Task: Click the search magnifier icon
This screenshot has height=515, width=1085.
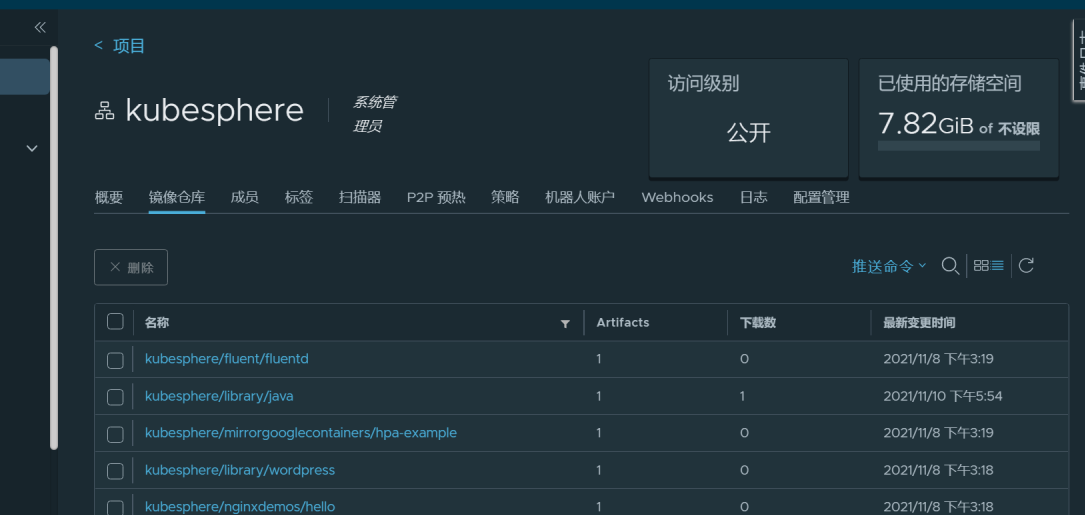Action: tap(951, 266)
